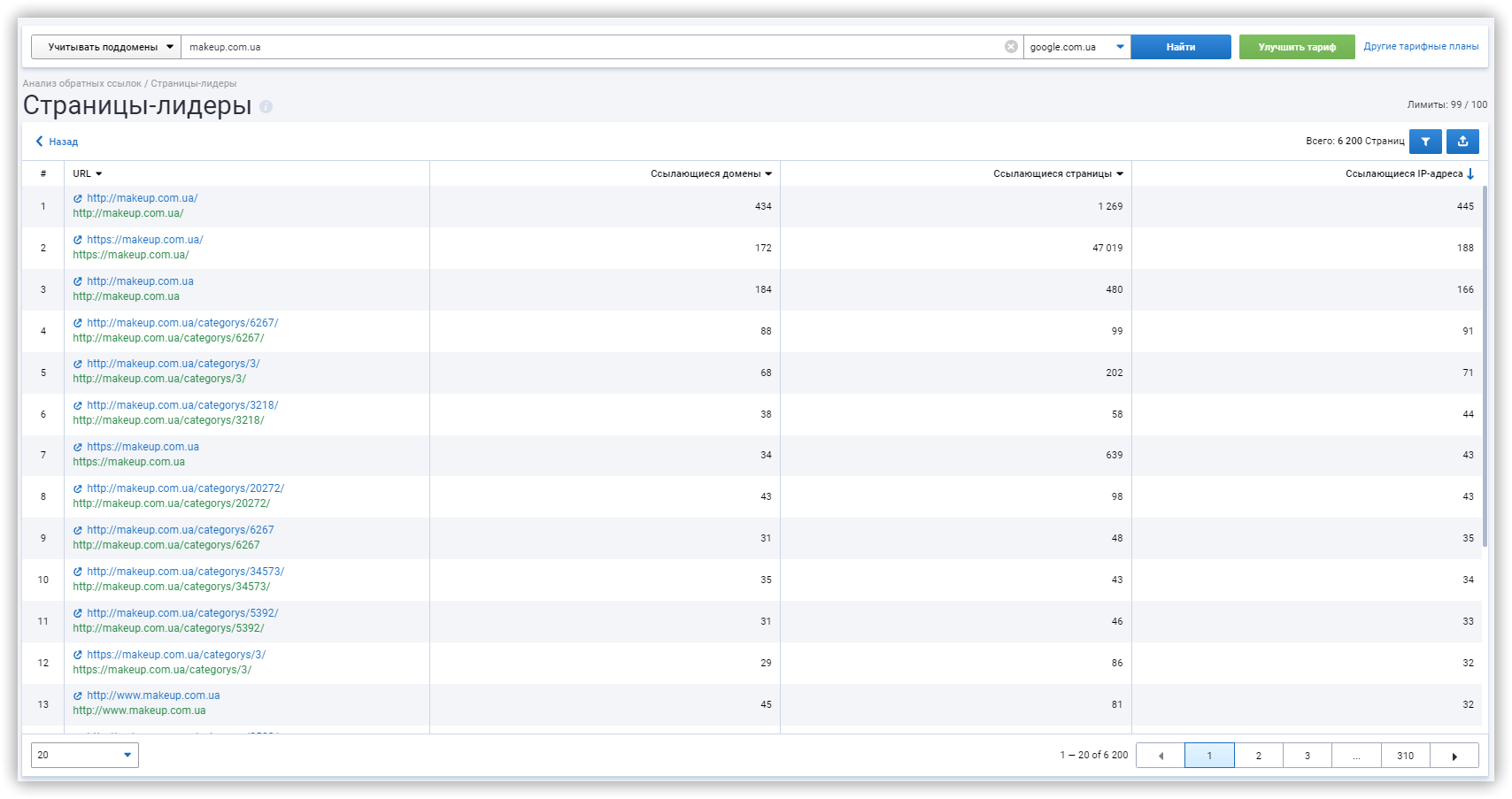
Task: Jump to last page 310
Action: (x=1405, y=756)
